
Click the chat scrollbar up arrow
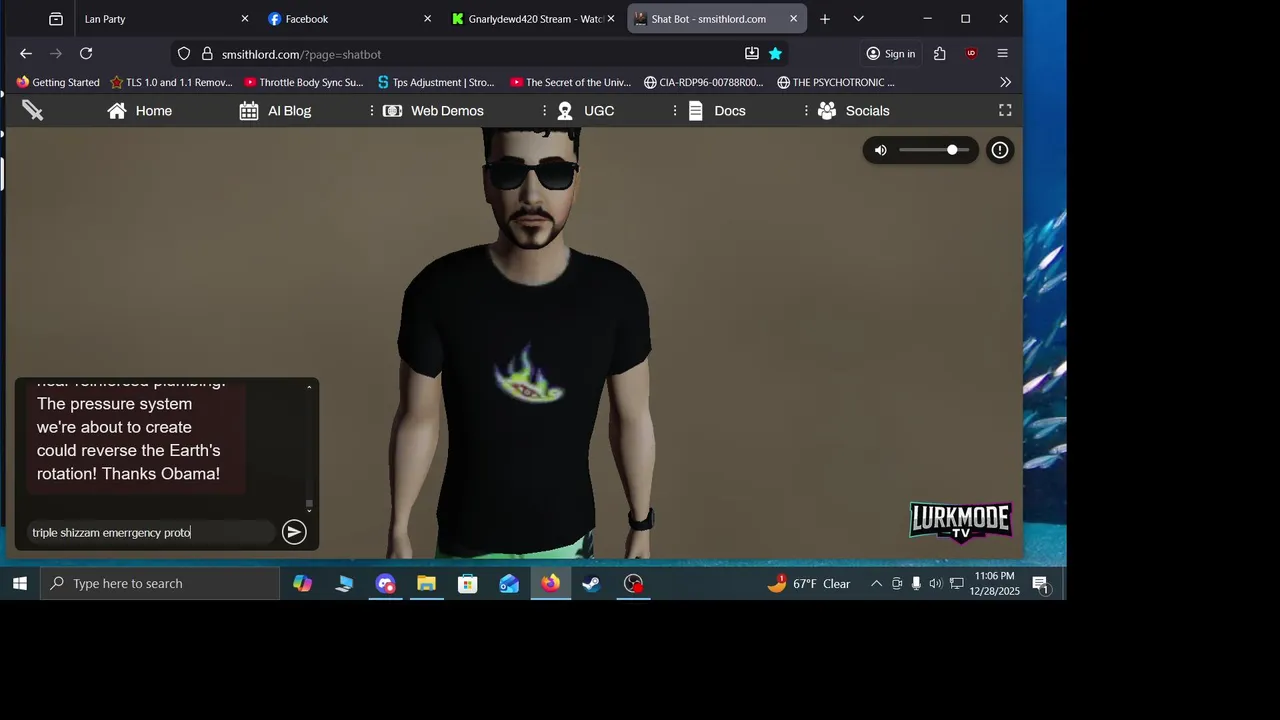pos(309,386)
